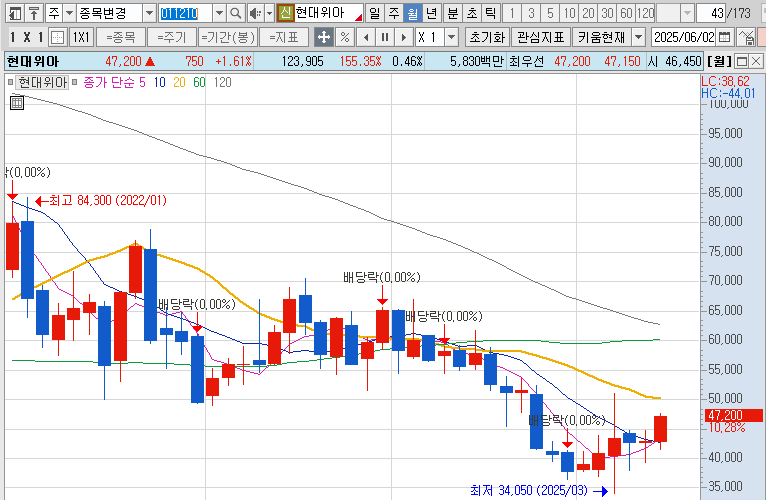Click small square before 종가 단순 legend
The image size is (766, 500).
pyautogui.click(x=75, y=83)
